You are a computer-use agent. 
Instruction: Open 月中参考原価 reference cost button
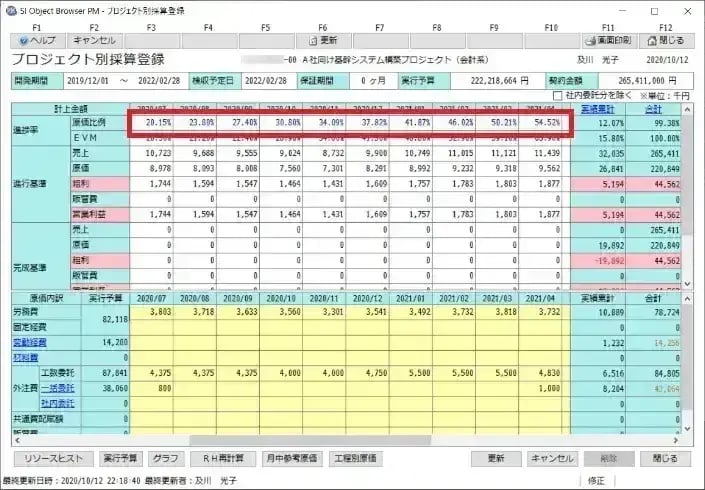coord(291,458)
